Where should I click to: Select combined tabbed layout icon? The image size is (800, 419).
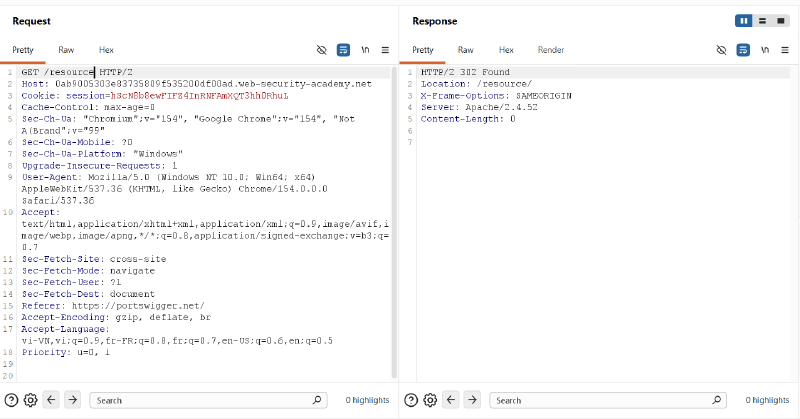click(x=781, y=21)
